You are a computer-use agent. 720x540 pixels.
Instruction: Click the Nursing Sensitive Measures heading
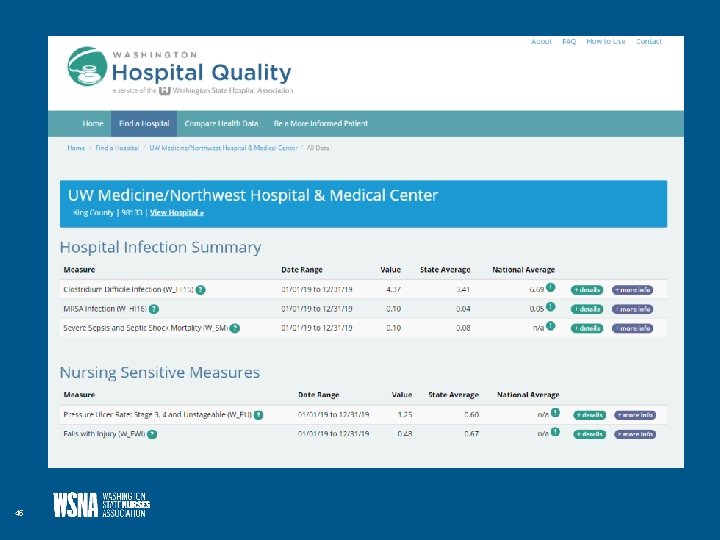tap(160, 372)
